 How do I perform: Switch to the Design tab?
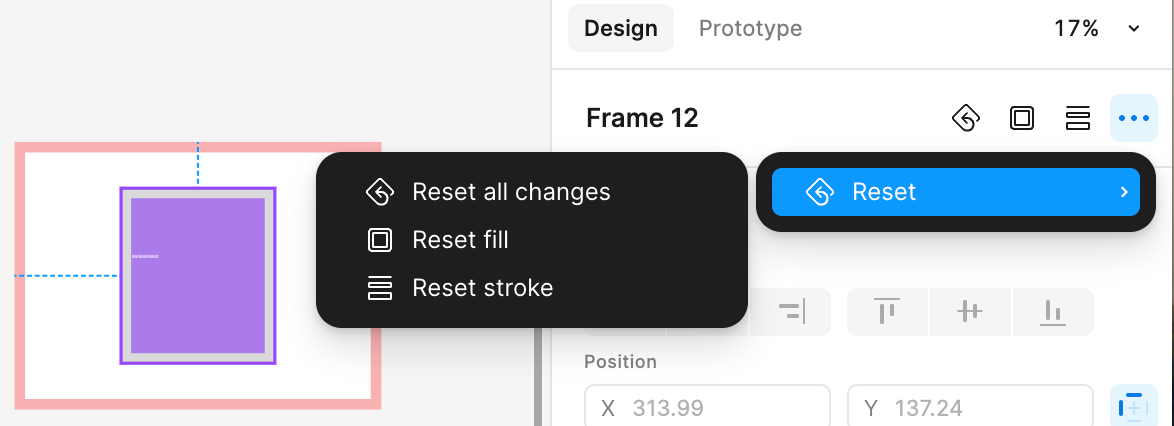coord(621,28)
